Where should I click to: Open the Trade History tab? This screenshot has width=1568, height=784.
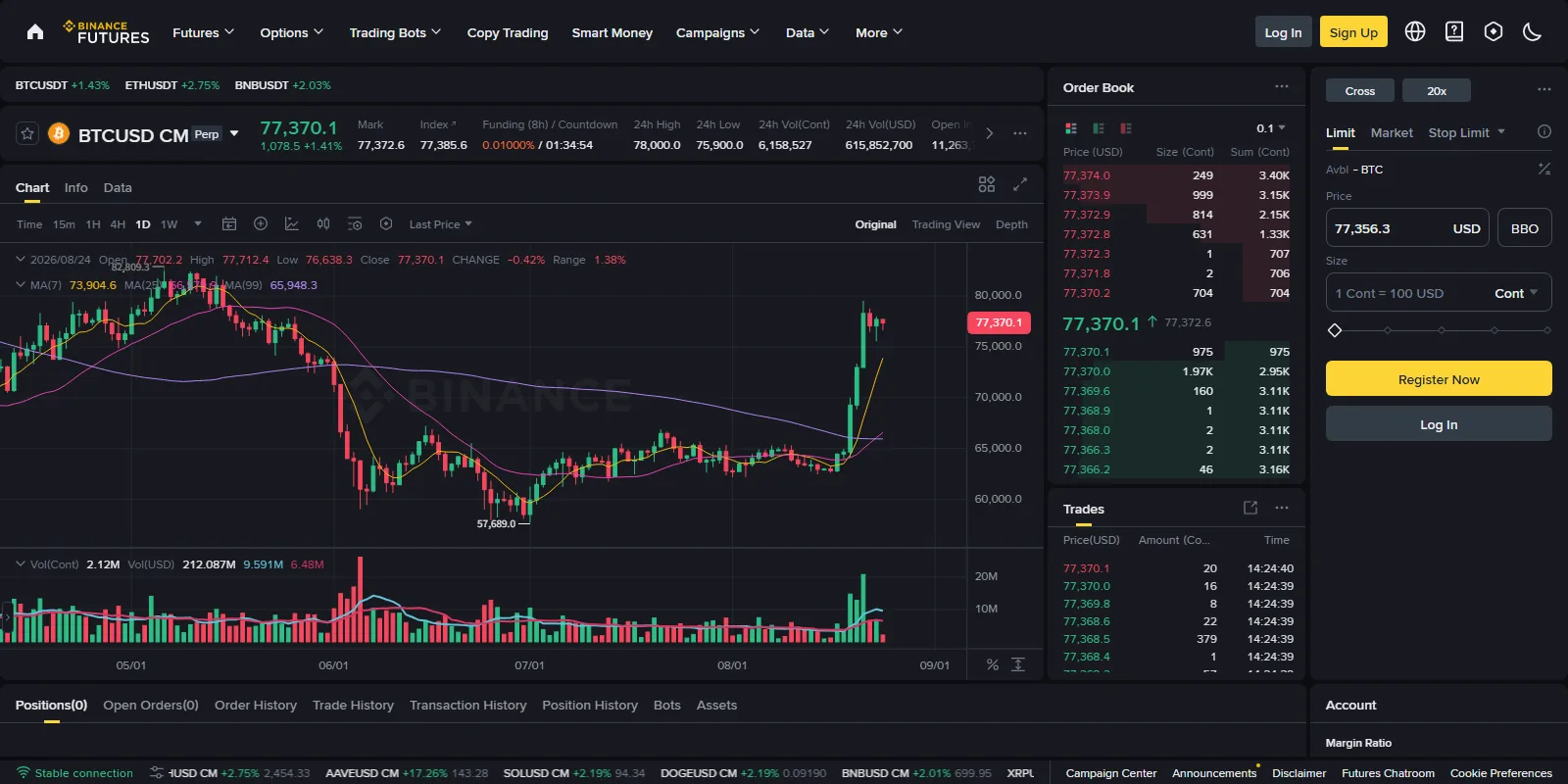(353, 705)
